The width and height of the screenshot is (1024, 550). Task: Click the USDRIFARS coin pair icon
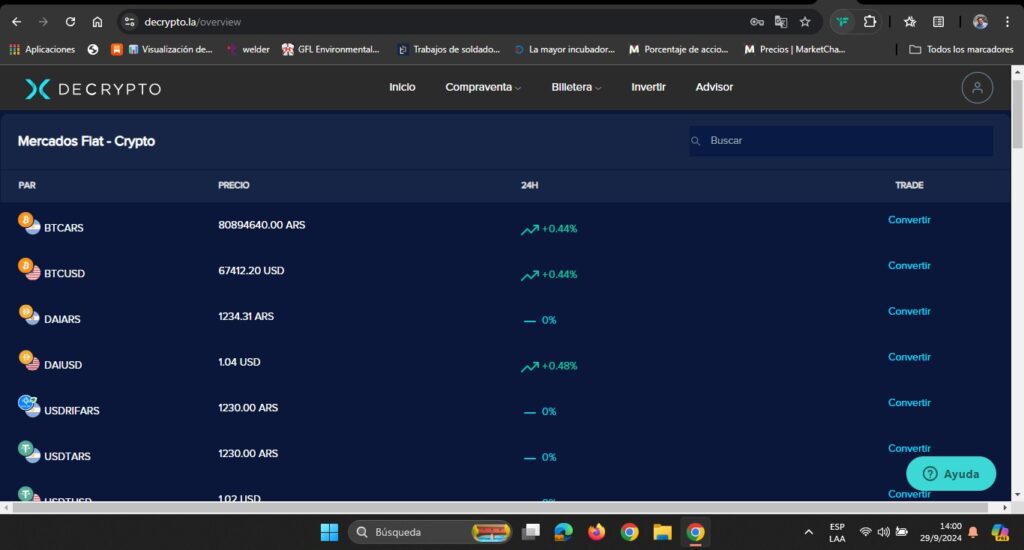tap(29, 406)
